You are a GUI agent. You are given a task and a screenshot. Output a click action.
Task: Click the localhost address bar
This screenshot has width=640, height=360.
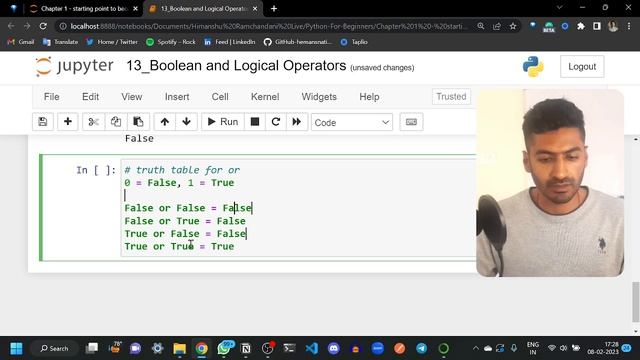point(267,26)
